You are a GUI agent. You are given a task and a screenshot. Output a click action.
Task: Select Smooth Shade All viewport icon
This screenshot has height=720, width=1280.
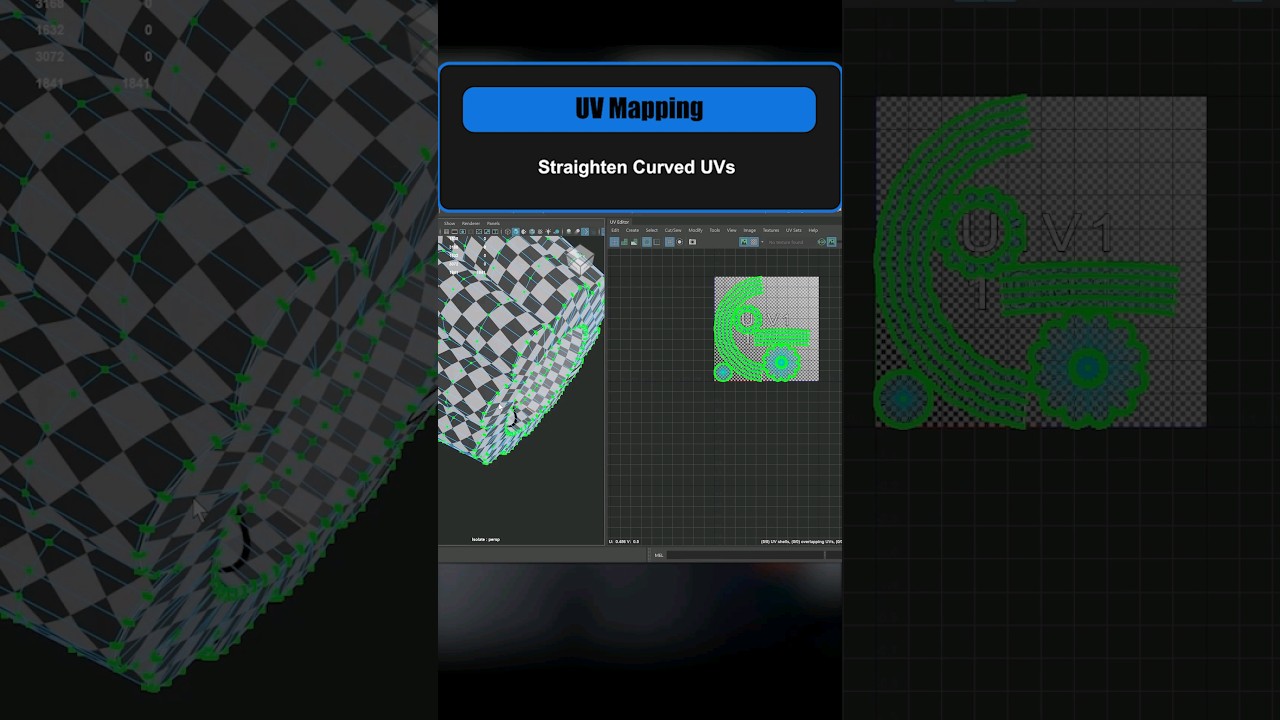pos(516,232)
